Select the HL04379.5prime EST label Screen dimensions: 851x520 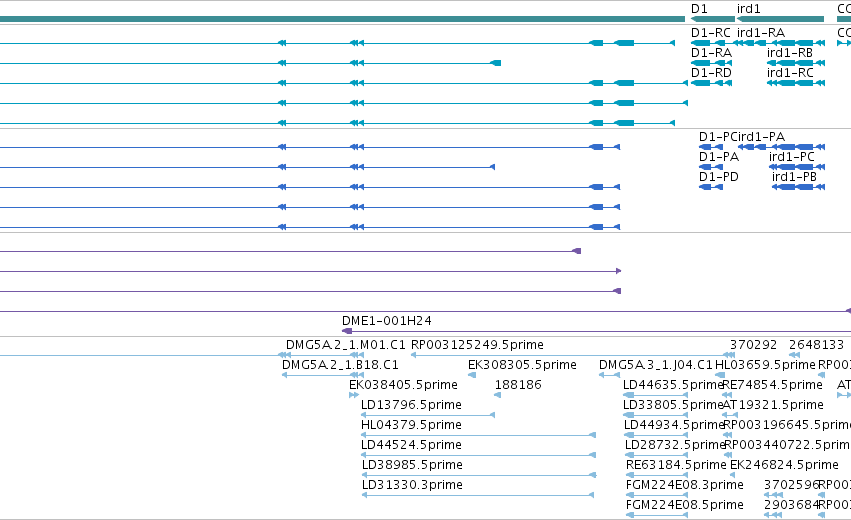pyautogui.click(x=411, y=425)
